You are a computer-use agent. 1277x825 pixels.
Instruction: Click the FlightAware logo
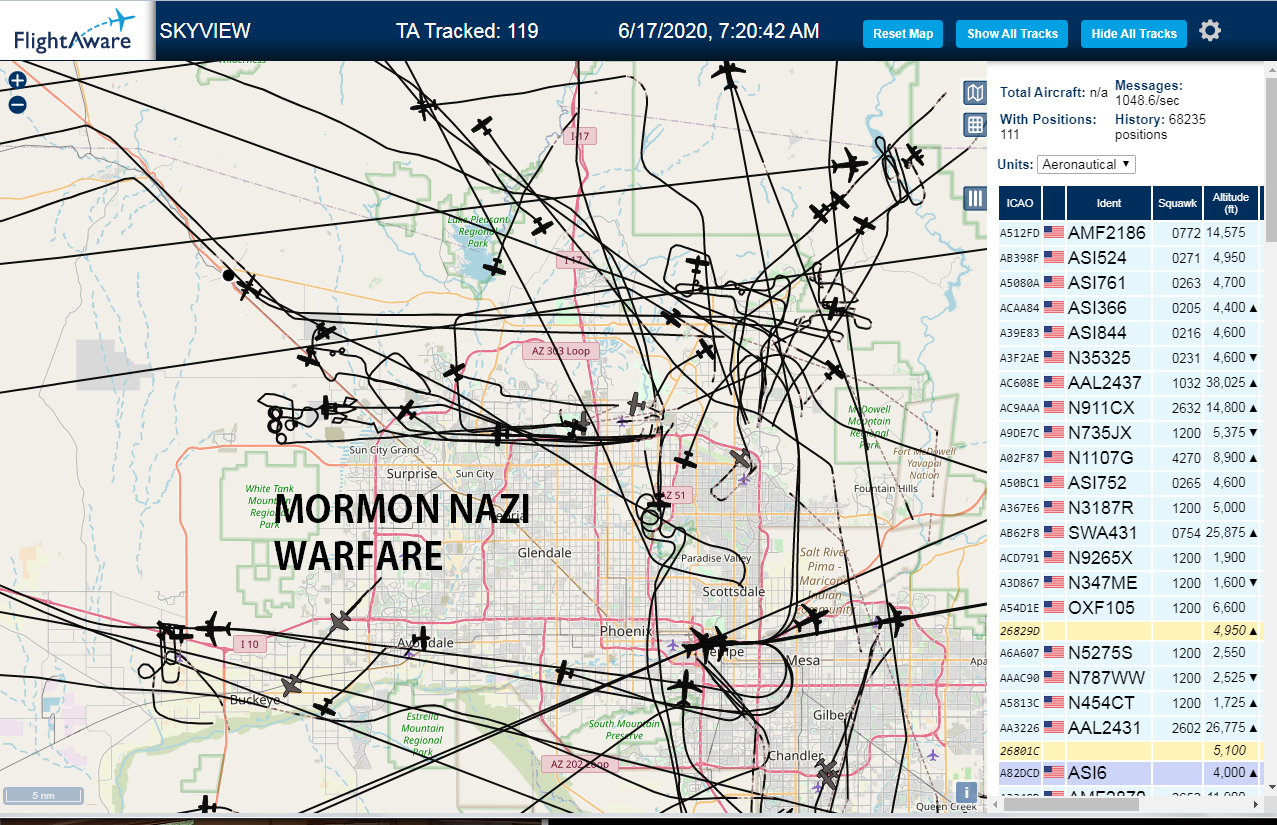point(75,30)
